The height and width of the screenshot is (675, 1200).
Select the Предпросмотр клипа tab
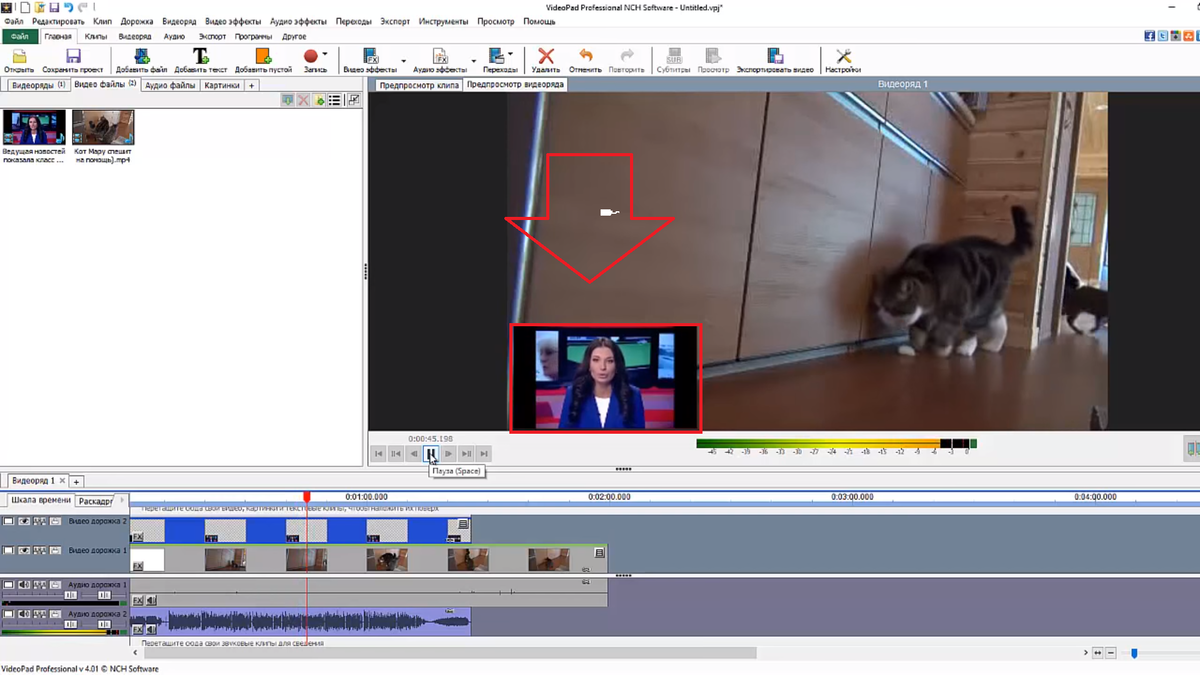(420, 85)
